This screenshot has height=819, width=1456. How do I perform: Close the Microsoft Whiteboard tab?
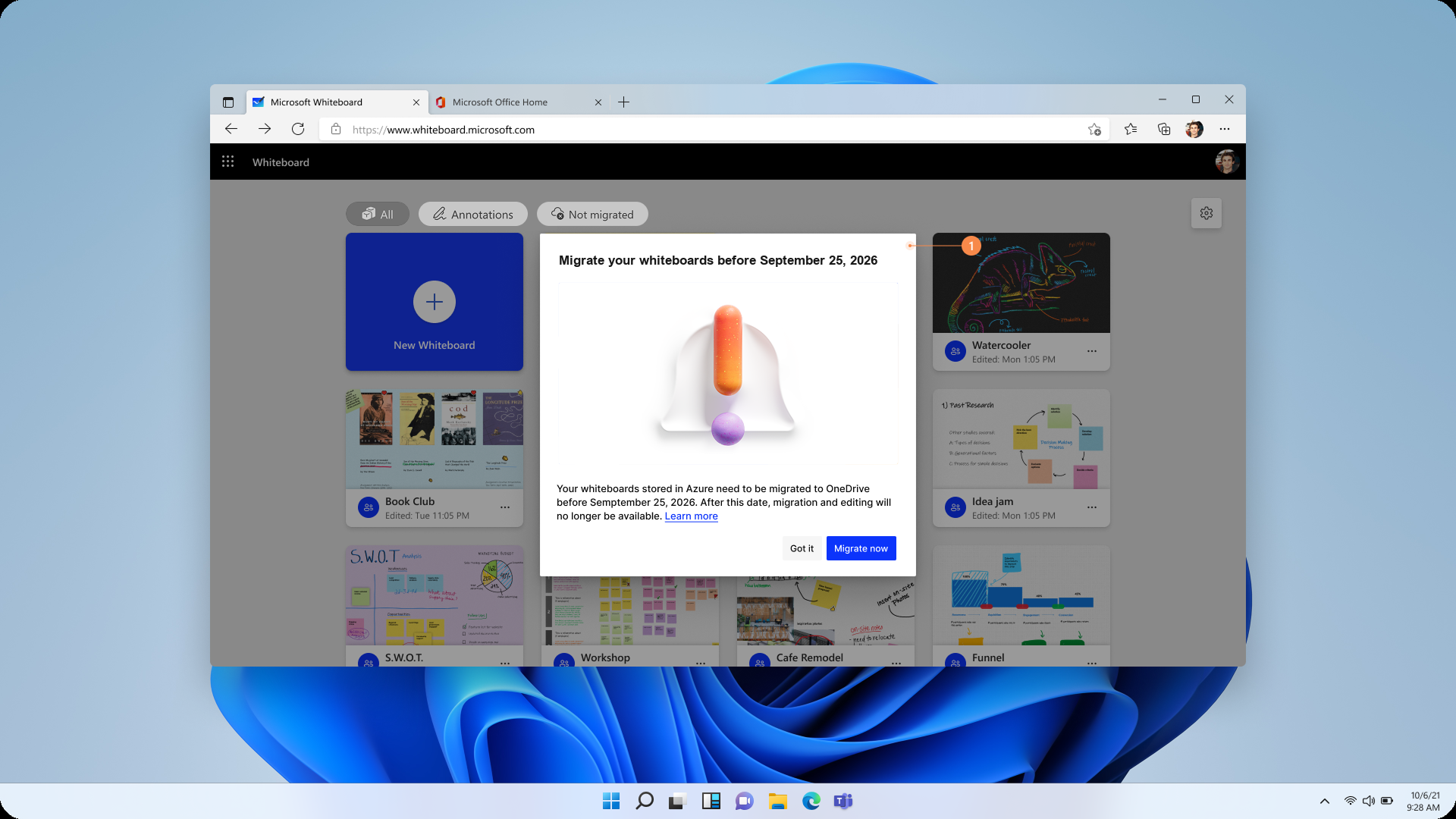[416, 102]
